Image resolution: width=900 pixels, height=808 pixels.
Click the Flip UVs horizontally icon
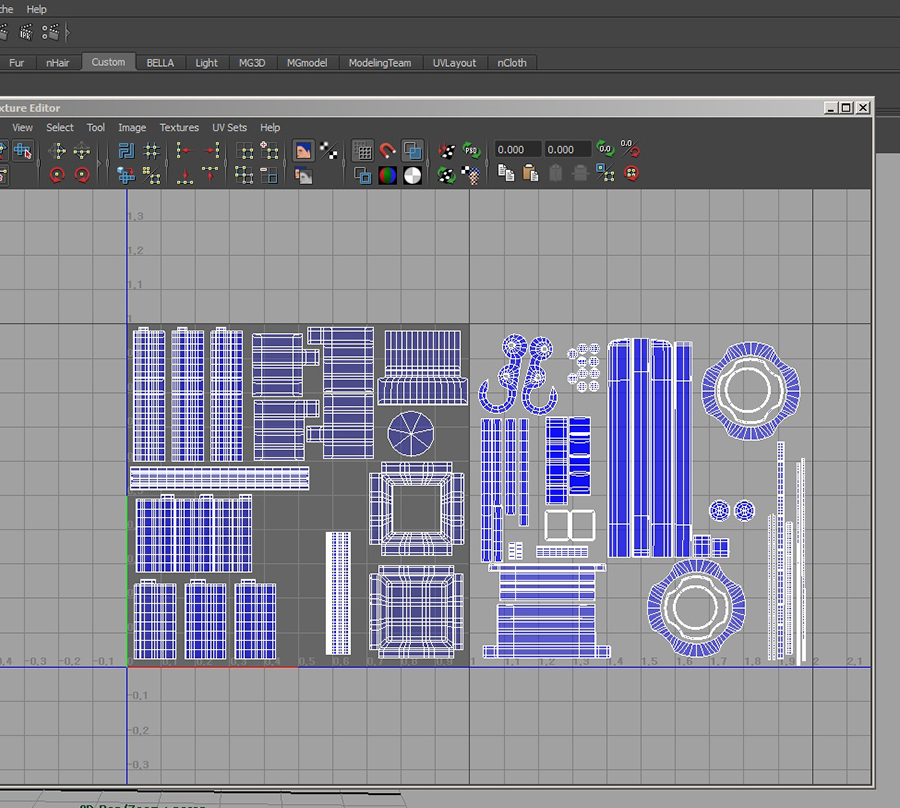(x=57, y=151)
